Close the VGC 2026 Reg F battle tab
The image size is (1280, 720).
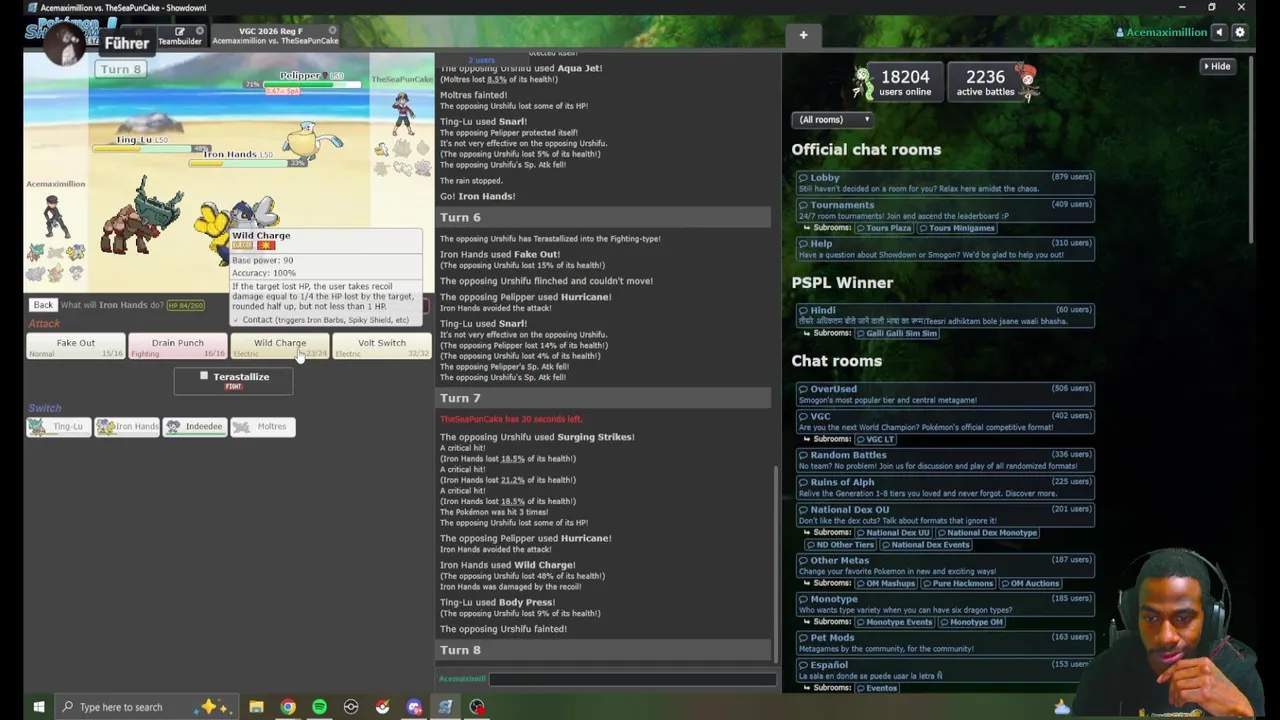pos(333,31)
